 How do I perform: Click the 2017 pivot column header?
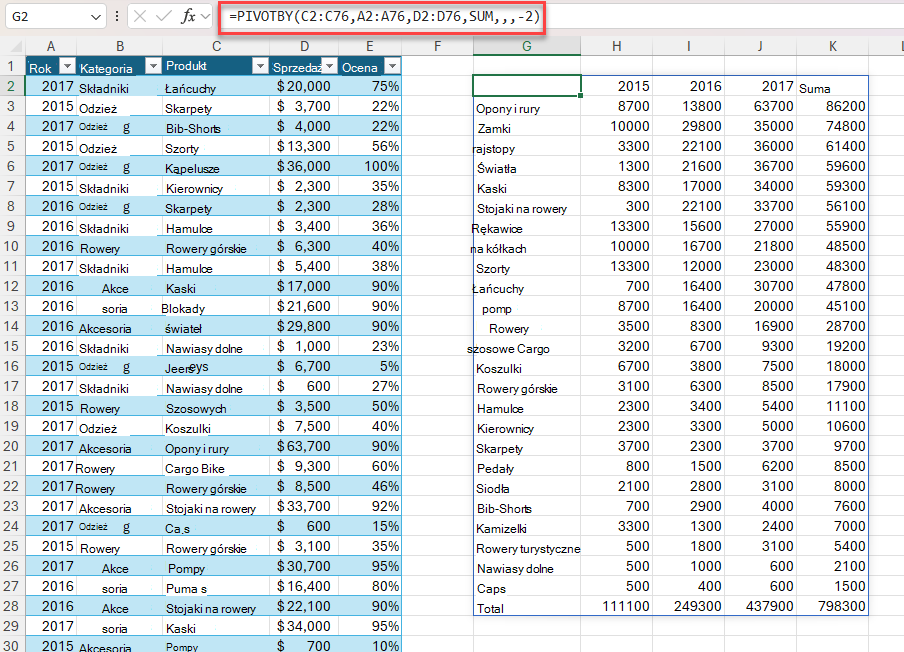pos(777,86)
